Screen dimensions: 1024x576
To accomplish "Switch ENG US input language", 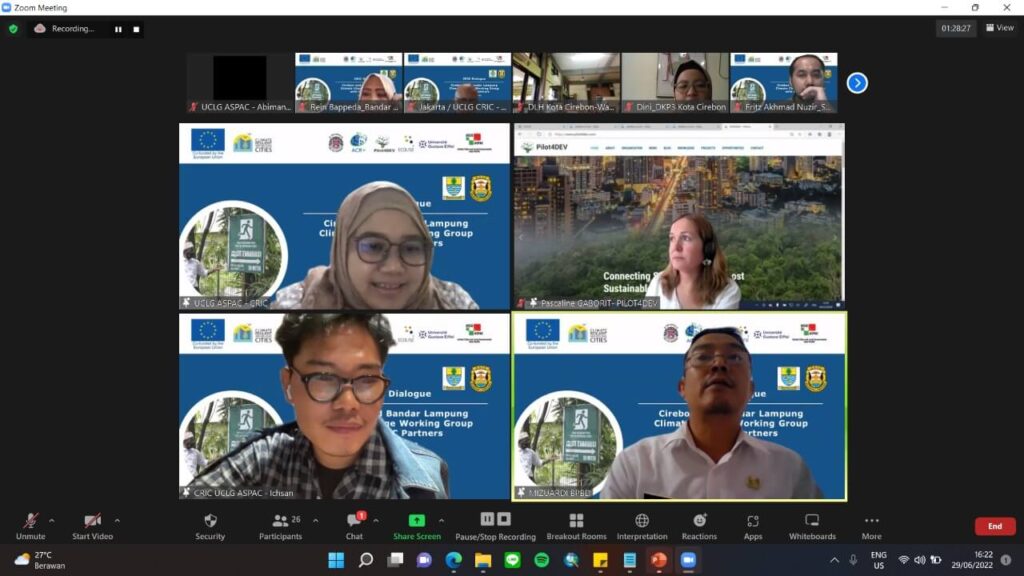I will point(879,560).
